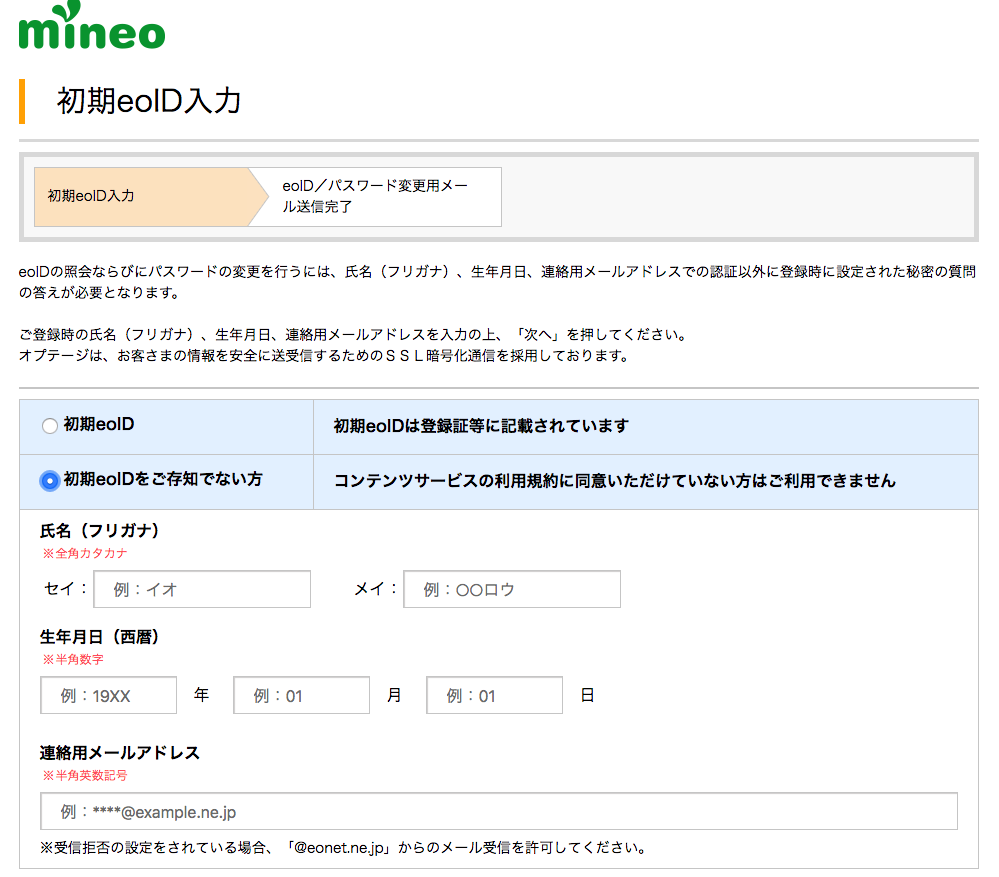Click 初期eoIDをご存知でない方 label text

coord(163,479)
